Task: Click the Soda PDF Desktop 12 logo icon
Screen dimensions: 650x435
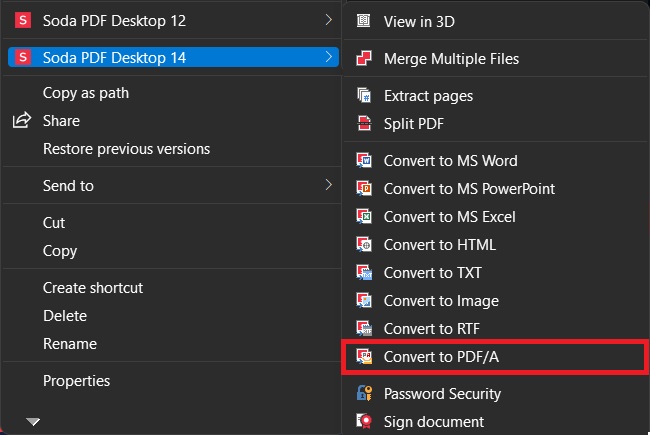Action: pyautogui.click(x=23, y=20)
